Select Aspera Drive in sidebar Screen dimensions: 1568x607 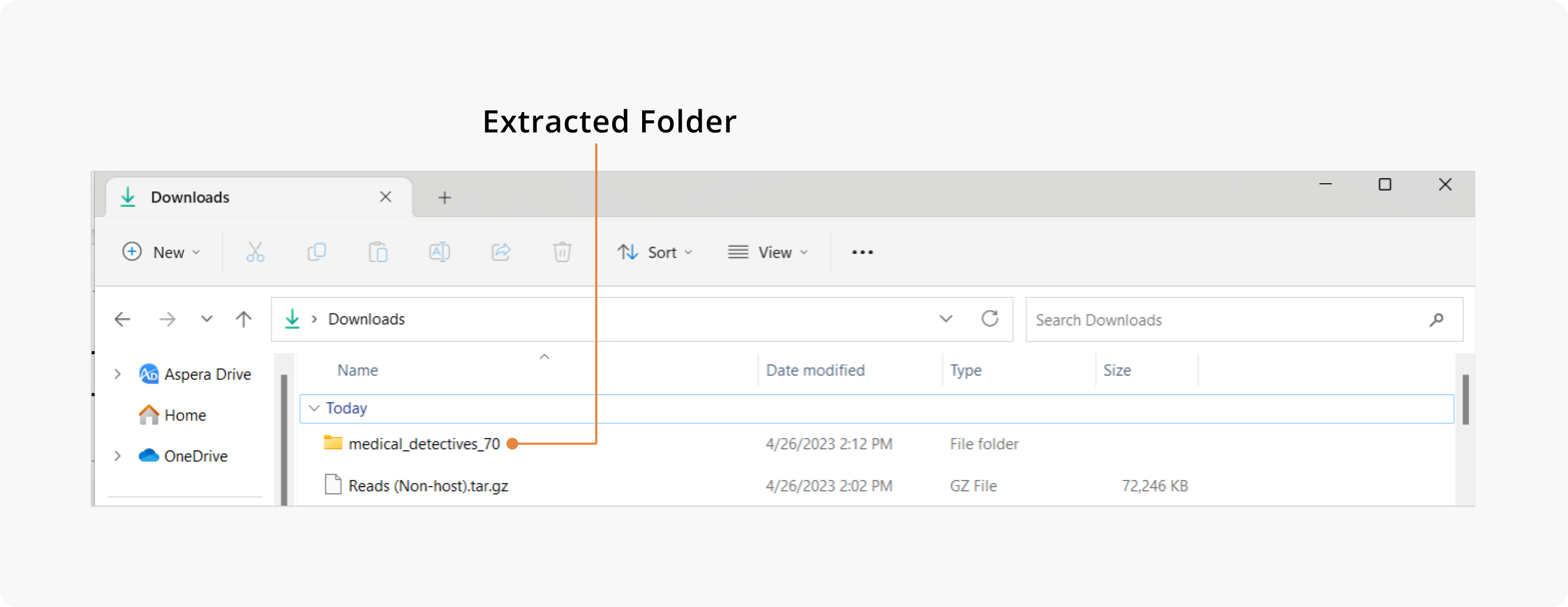(194, 374)
